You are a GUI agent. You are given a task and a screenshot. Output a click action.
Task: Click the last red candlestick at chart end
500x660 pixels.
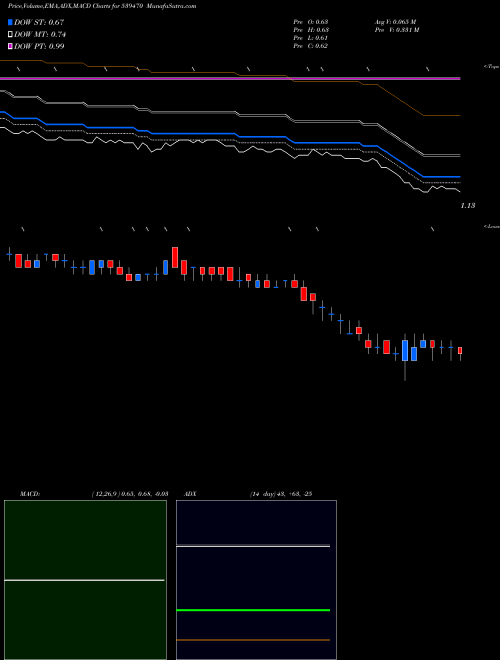click(460, 351)
